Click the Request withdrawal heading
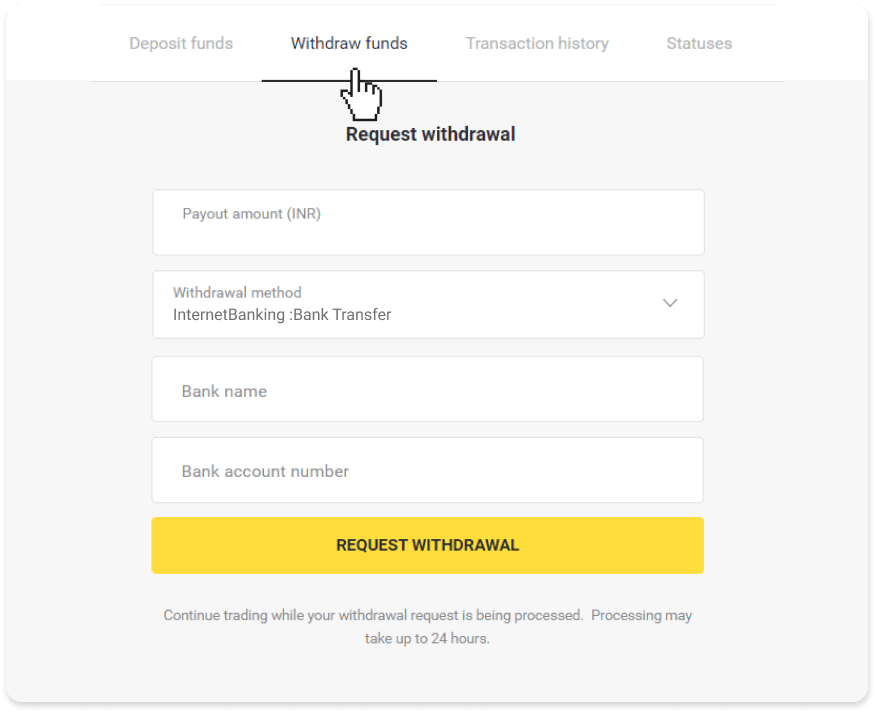Image resolution: width=876 pixels, height=713 pixels. (x=430, y=134)
